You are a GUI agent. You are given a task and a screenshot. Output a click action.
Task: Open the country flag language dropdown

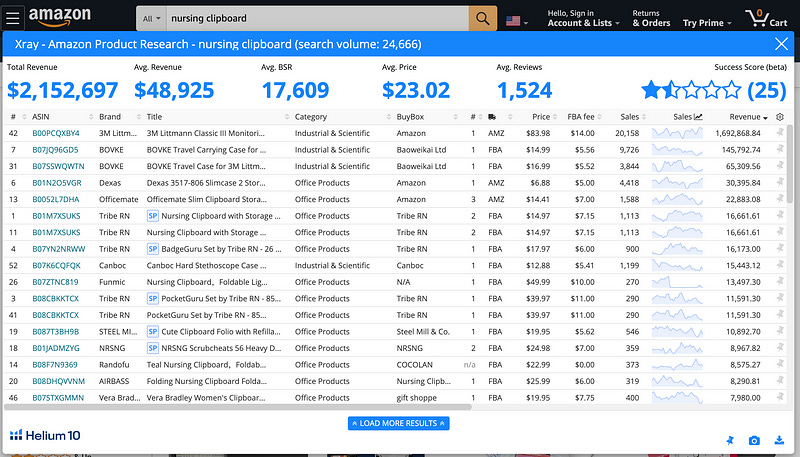[516, 21]
